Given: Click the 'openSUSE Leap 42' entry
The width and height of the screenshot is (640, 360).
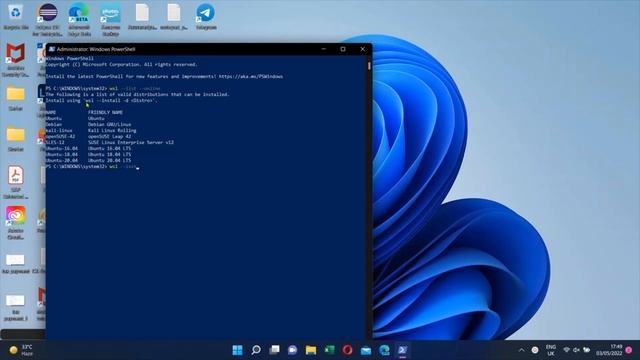Looking at the screenshot, I should (x=109, y=136).
